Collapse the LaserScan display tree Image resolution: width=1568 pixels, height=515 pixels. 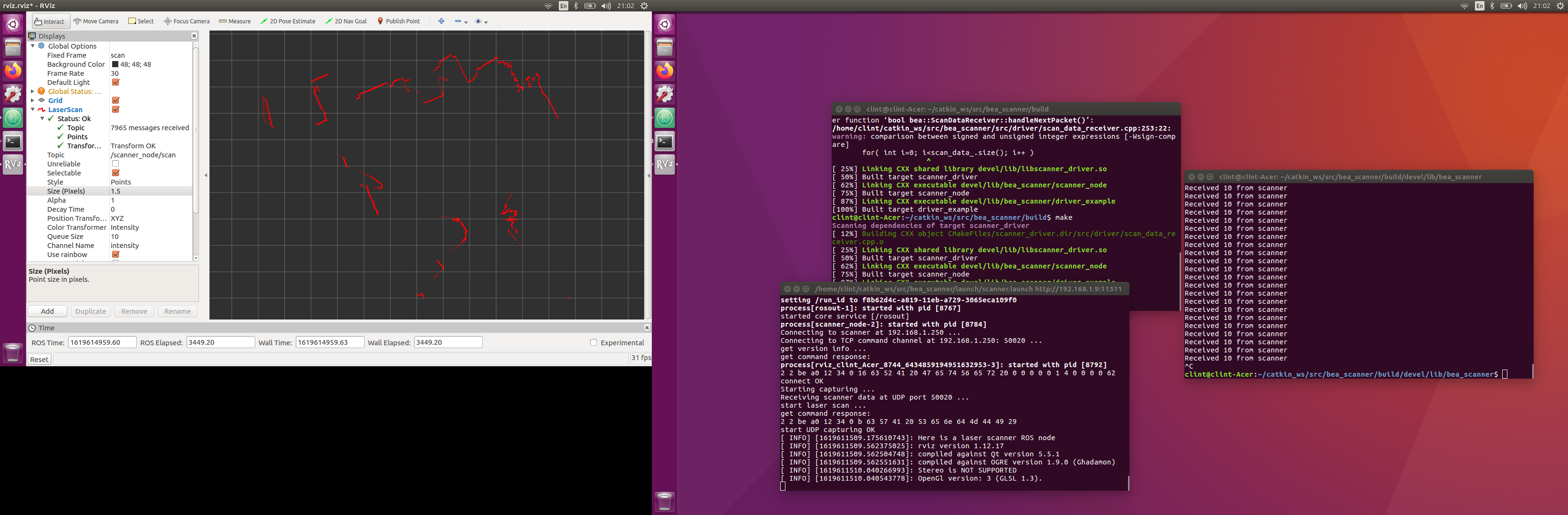tap(33, 110)
